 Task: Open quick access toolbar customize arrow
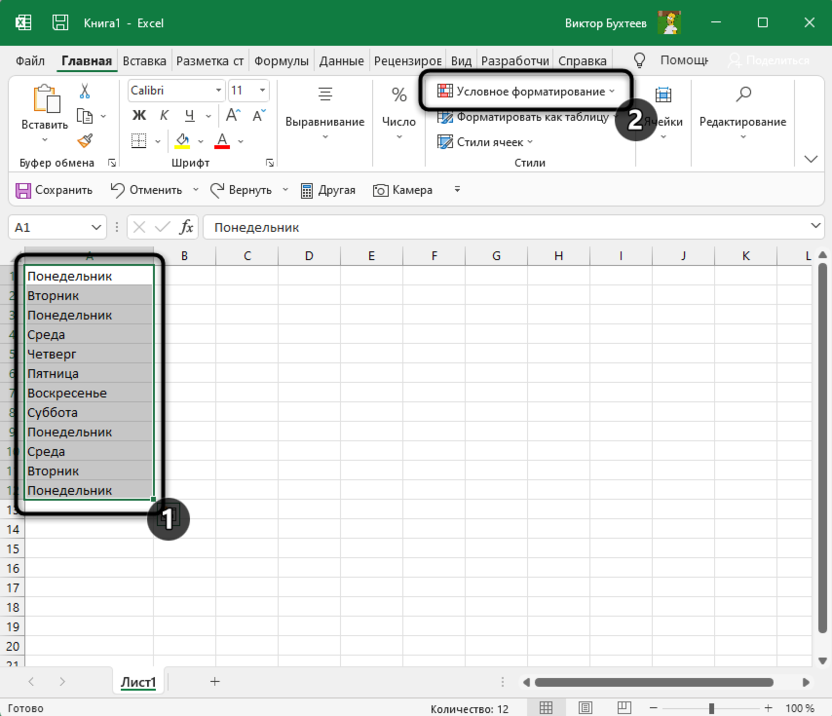click(457, 189)
